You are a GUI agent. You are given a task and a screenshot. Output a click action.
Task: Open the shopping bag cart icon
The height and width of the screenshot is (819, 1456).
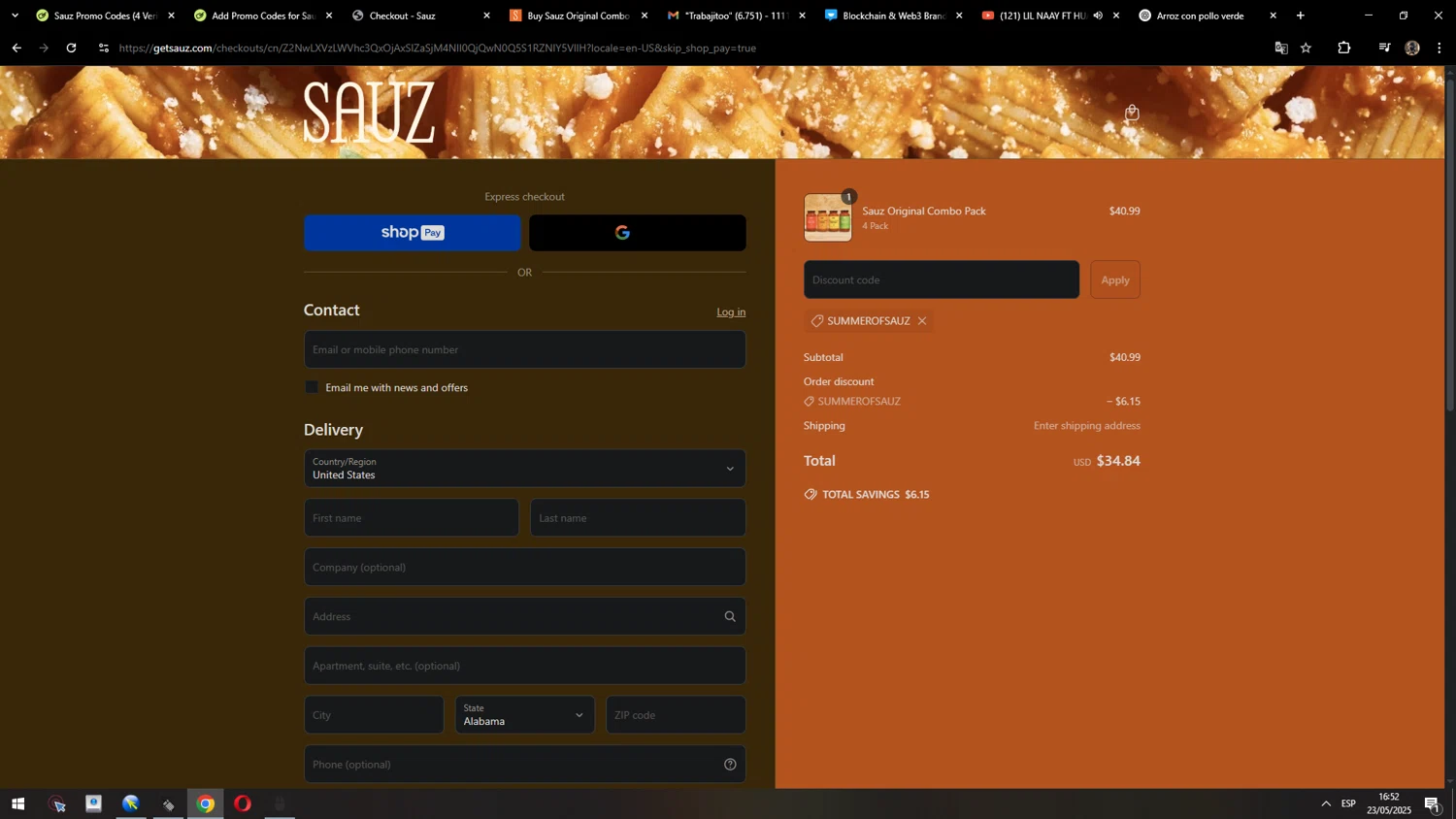coord(1132,113)
